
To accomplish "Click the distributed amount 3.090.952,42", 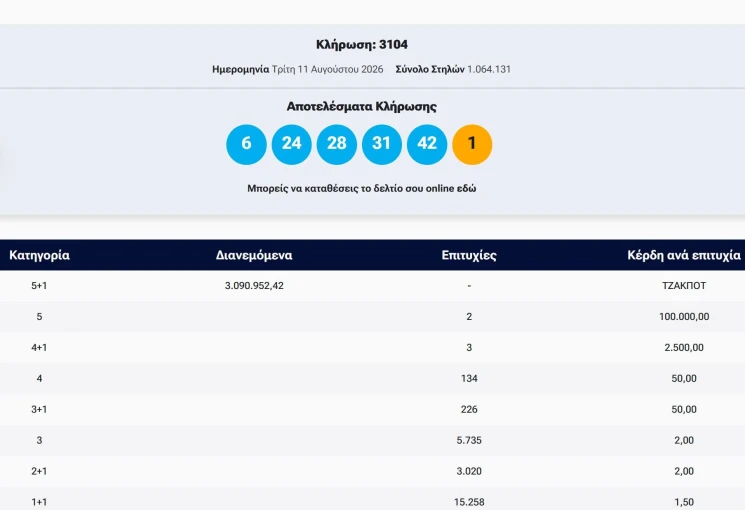I will (254, 286).
